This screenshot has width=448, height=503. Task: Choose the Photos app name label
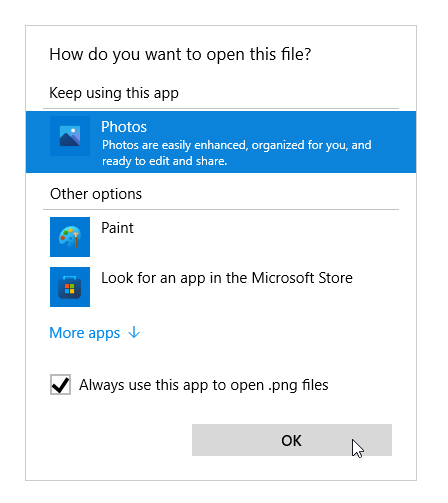(124, 127)
